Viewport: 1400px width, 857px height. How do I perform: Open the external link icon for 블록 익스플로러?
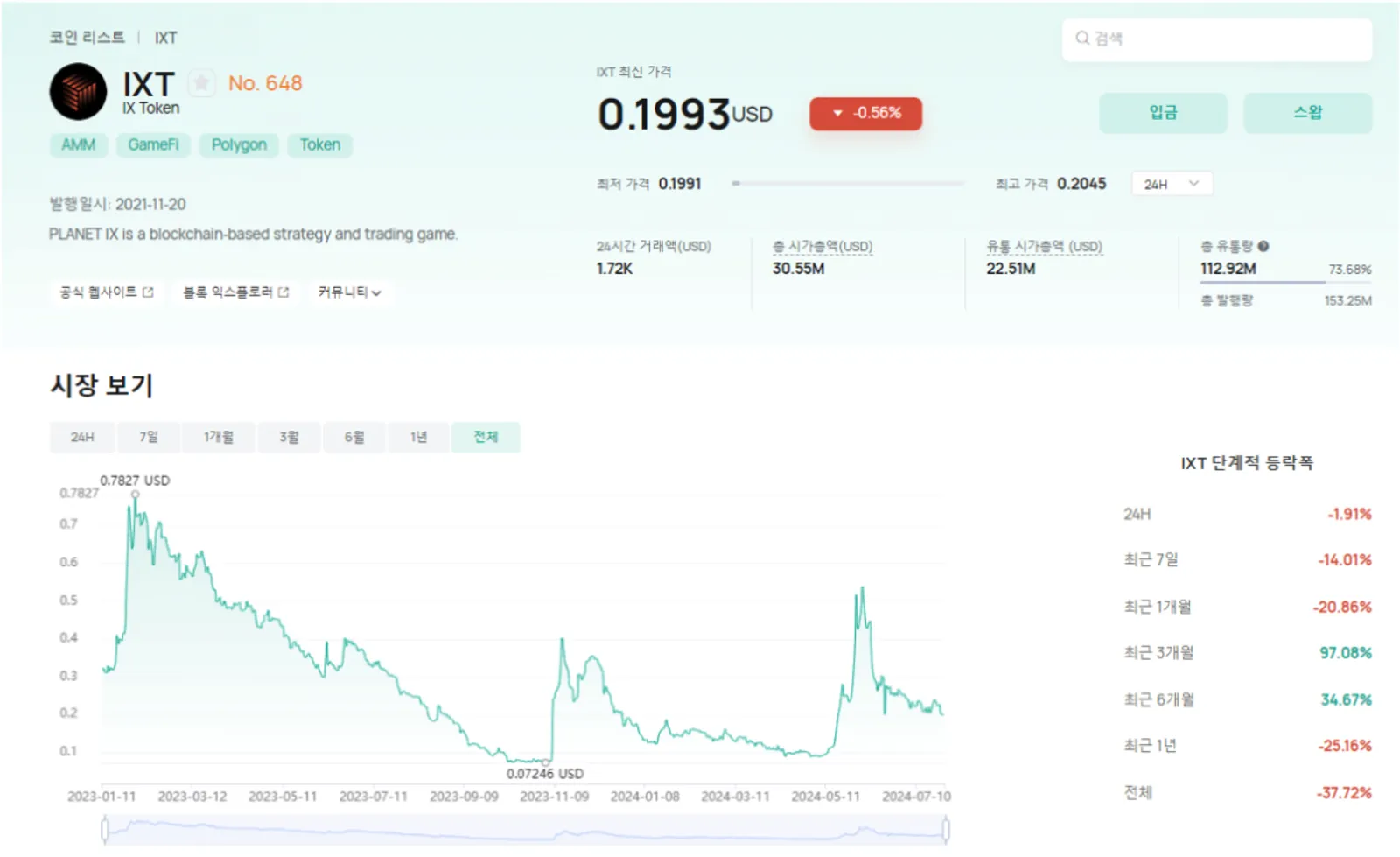(x=283, y=292)
